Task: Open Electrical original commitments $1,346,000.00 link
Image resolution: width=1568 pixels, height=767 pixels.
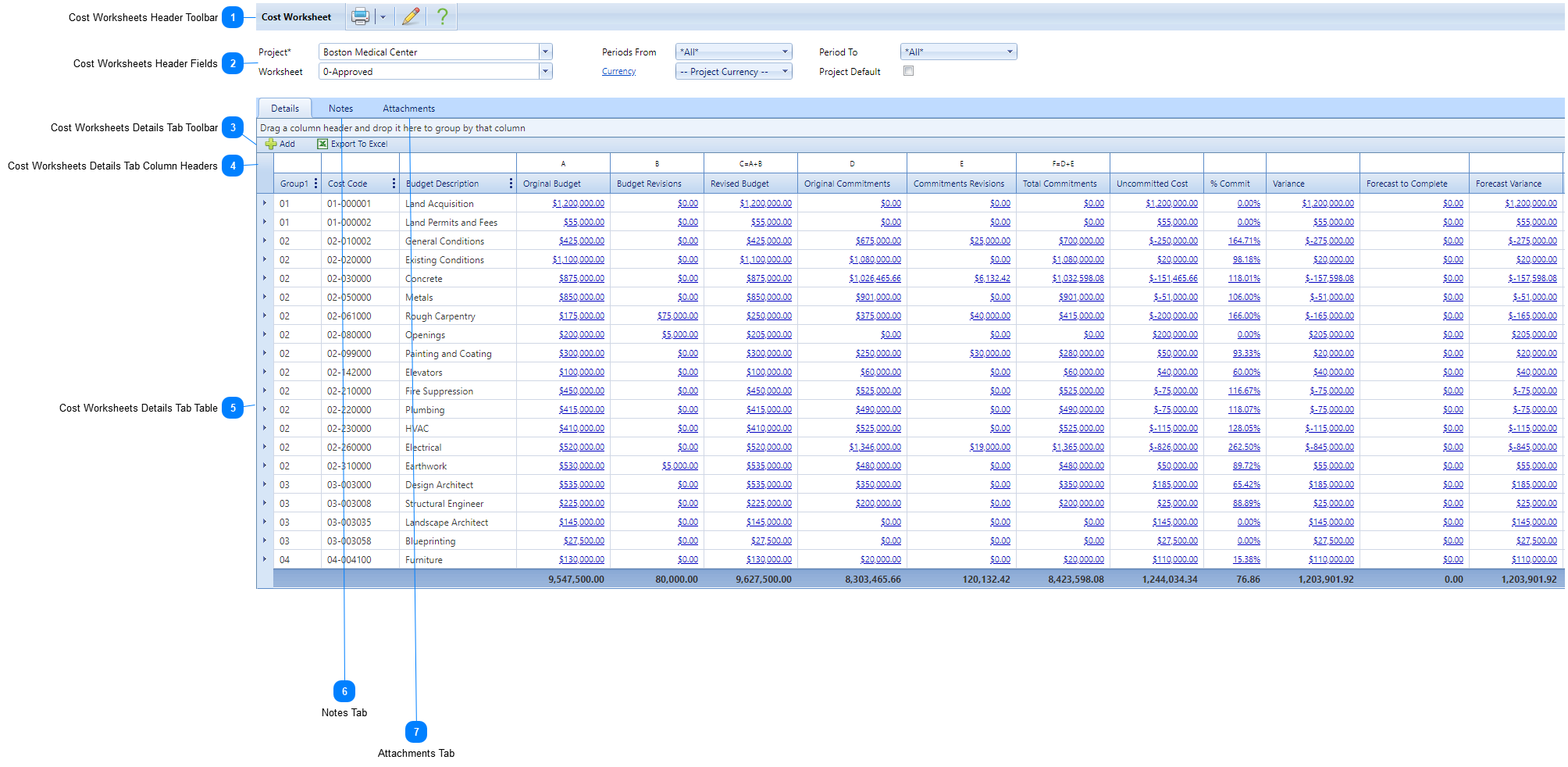Action: [875, 447]
